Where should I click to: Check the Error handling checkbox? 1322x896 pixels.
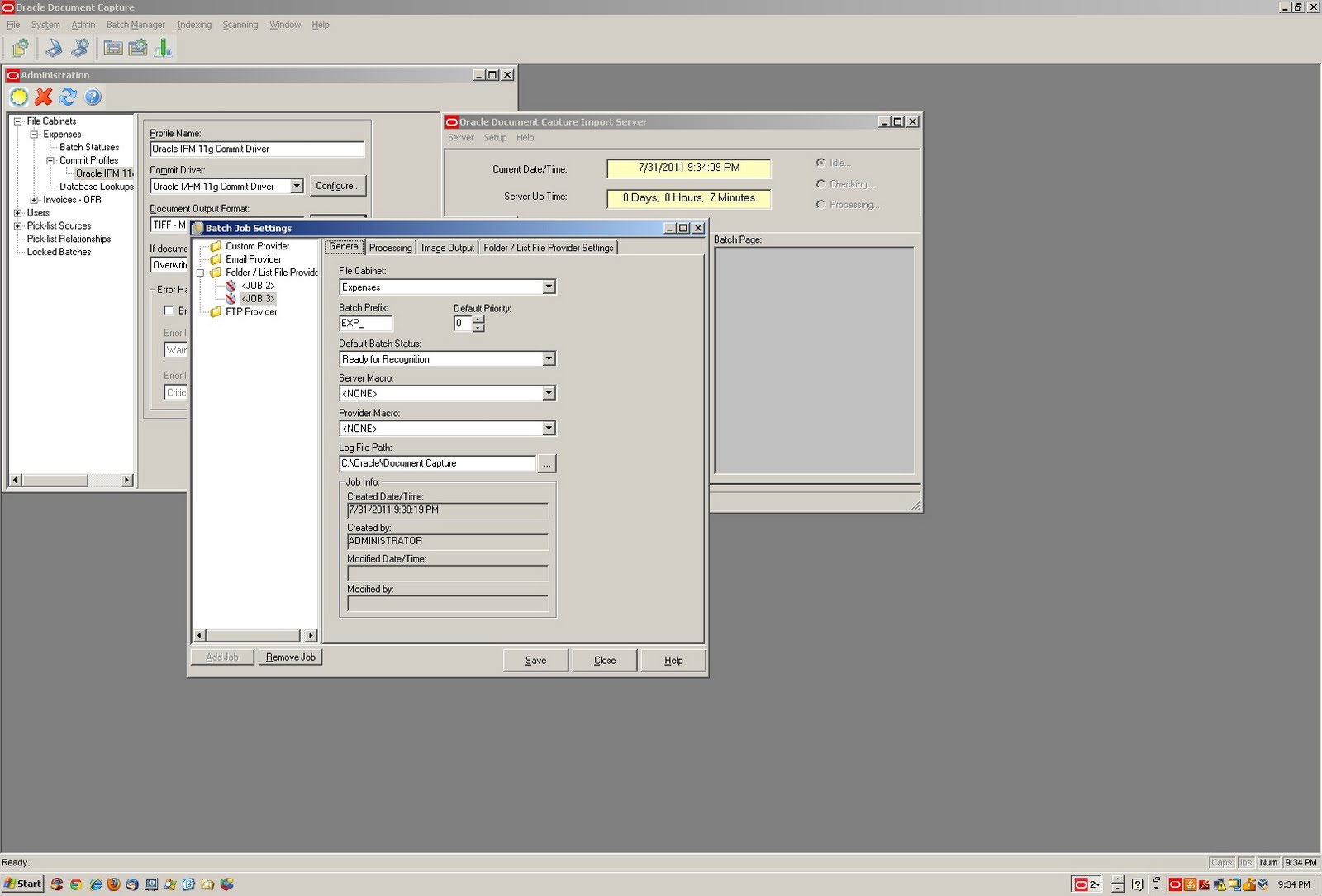(170, 311)
